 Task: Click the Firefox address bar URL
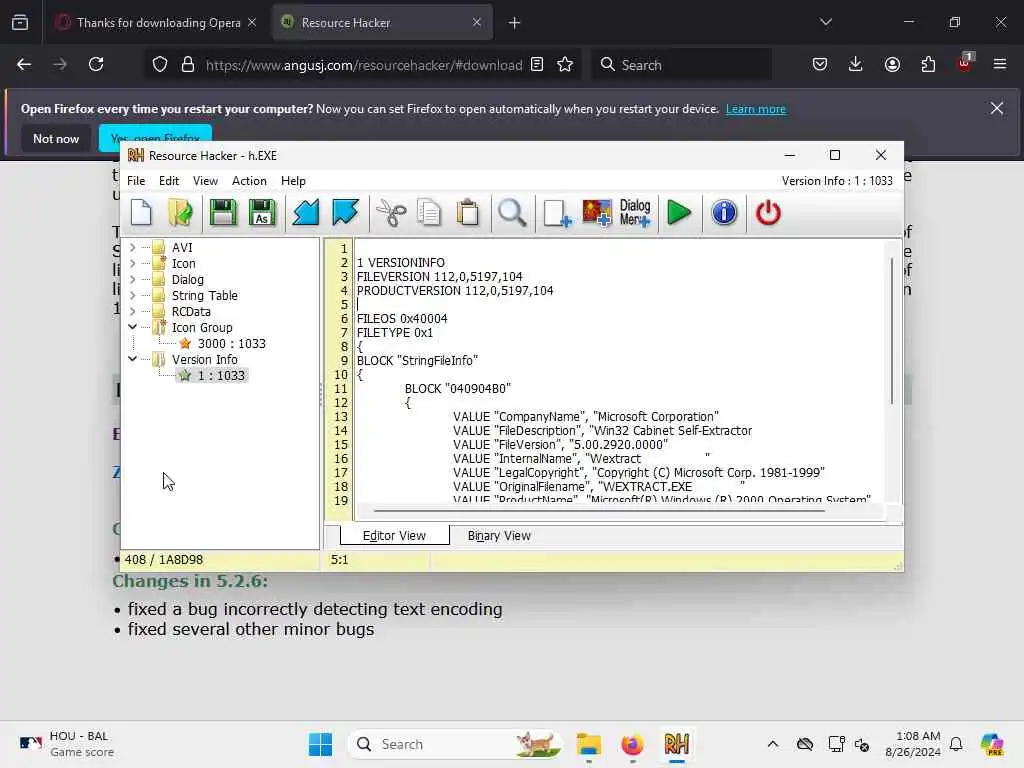coord(364,65)
